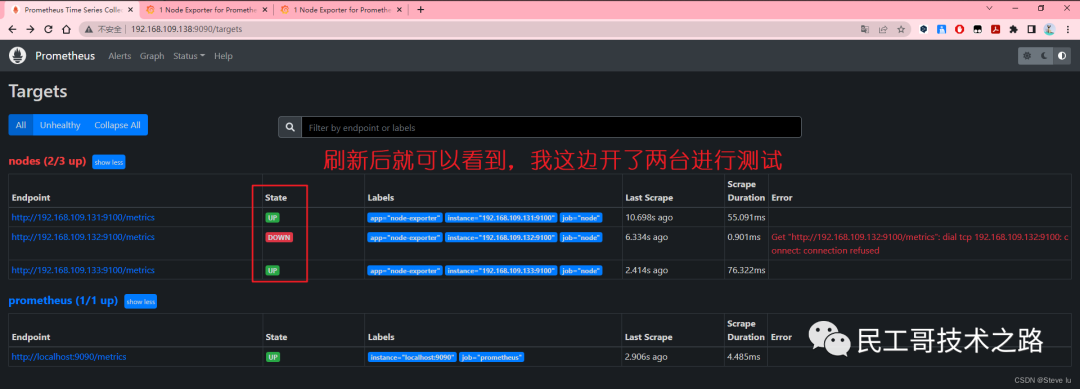
Task: Expand the tab search chevron
Action: [x=988, y=8]
